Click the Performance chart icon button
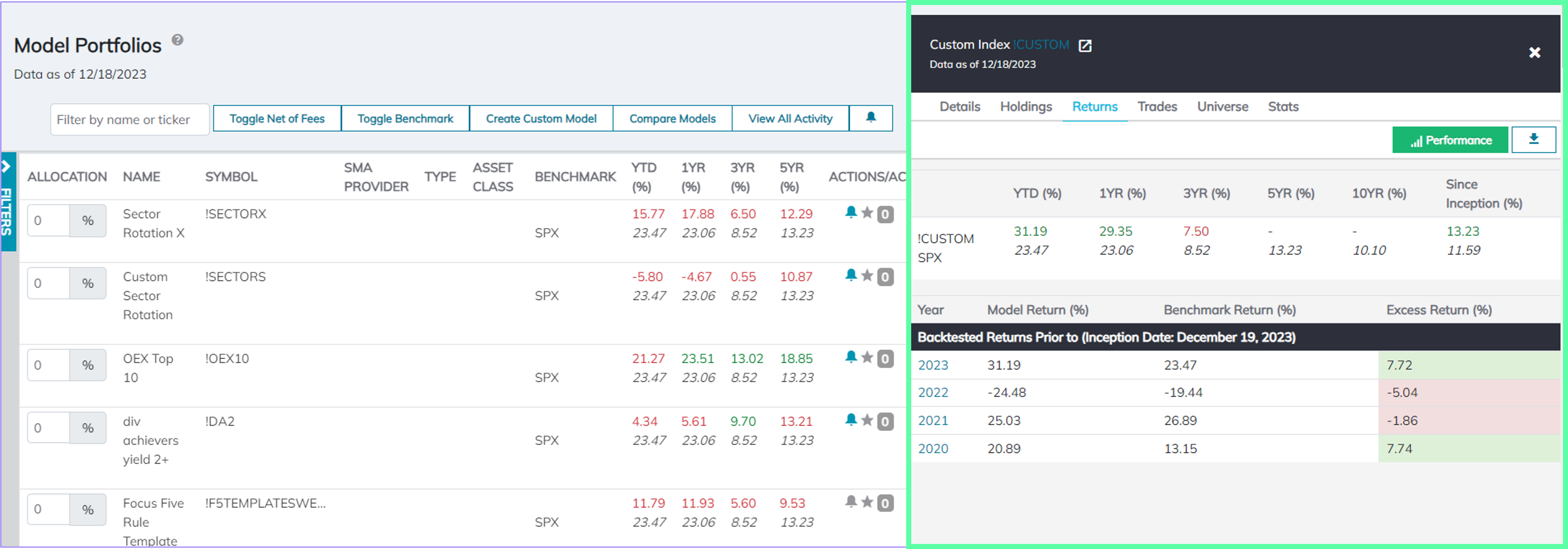The width and height of the screenshot is (1568, 549). [x=1450, y=139]
